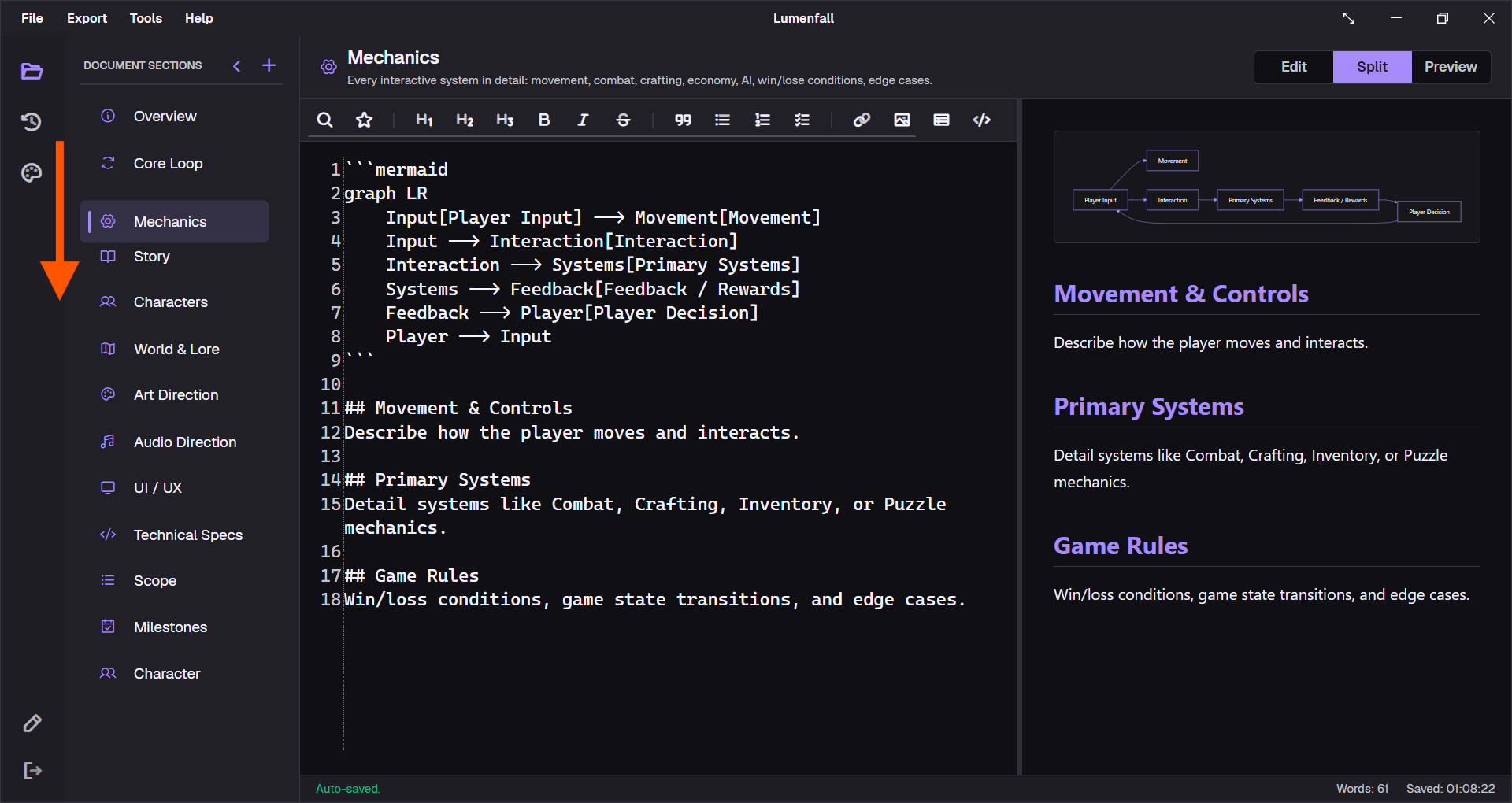Open the Character section

(175, 674)
